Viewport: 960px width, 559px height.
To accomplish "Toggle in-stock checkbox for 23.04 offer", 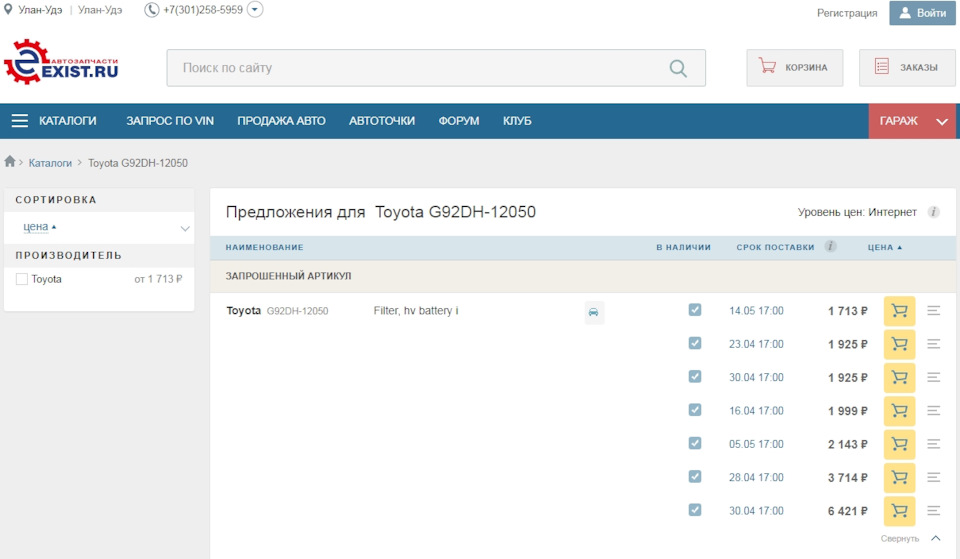I will (x=695, y=343).
